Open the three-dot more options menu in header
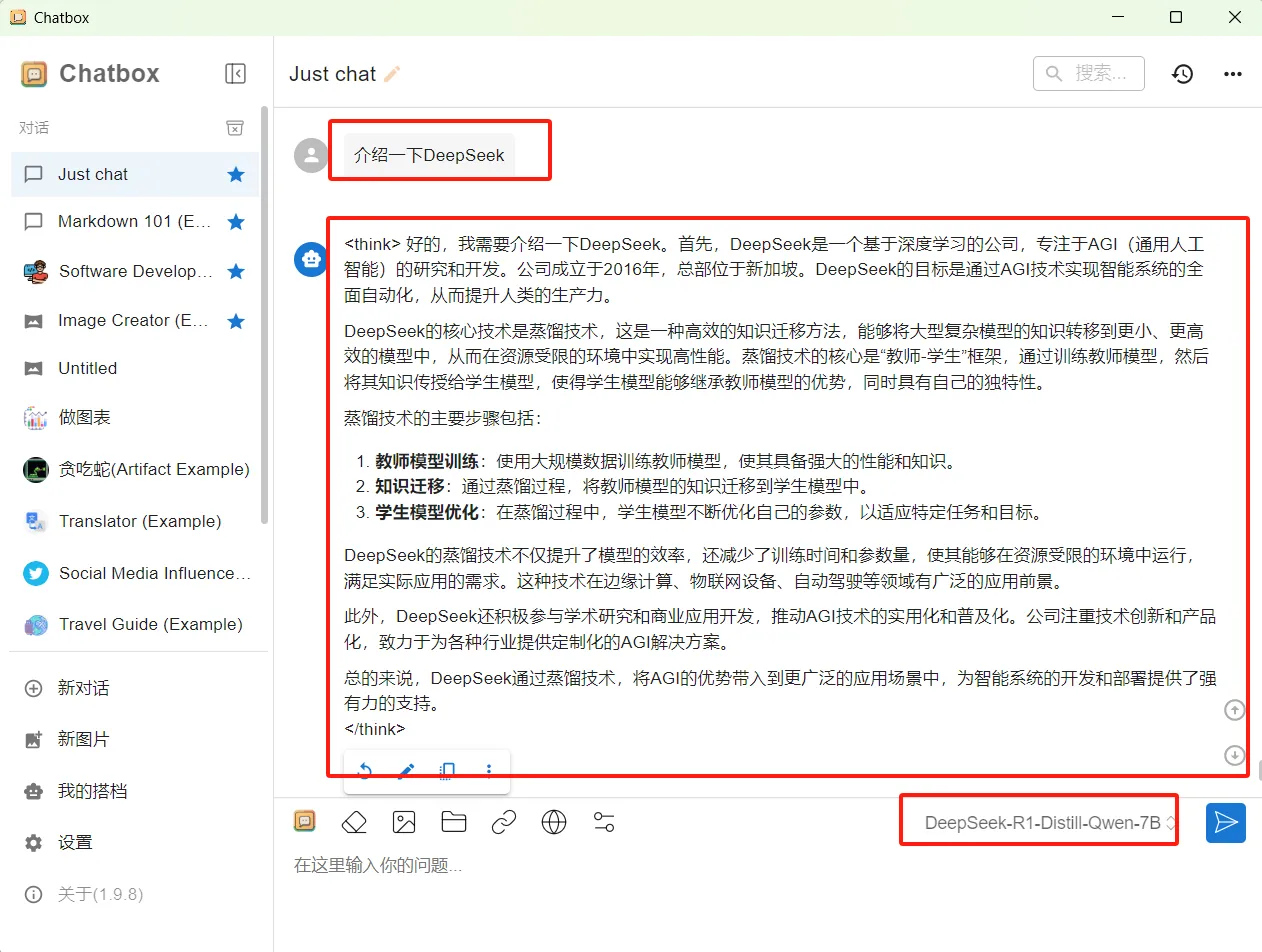Screen dimensions: 1262x952 click(1233, 74)
